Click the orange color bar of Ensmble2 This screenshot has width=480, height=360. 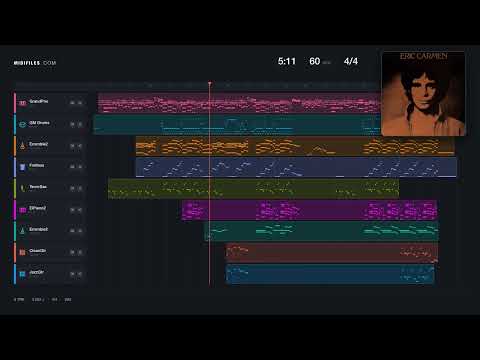[15, 146]
